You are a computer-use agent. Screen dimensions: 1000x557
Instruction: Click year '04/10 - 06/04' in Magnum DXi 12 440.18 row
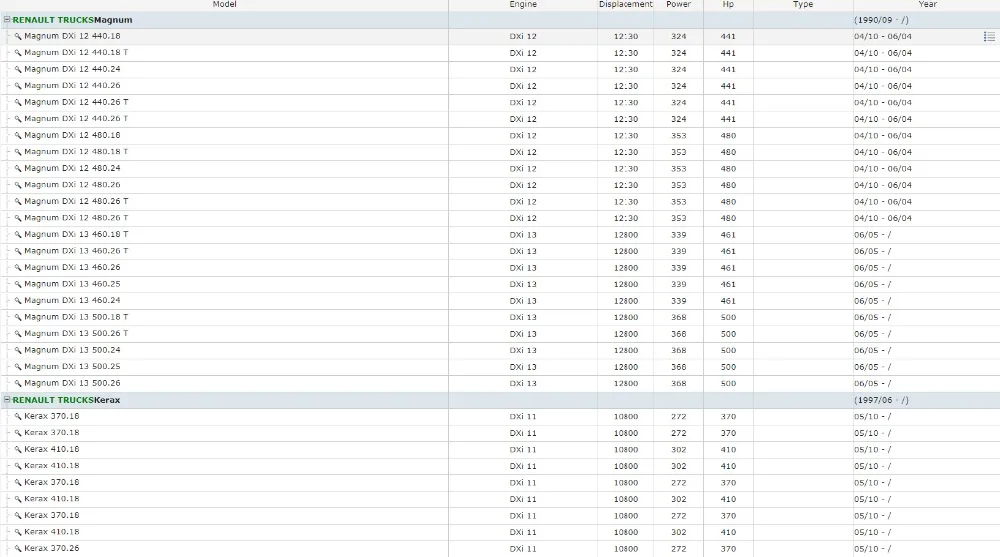pos(883,37)
